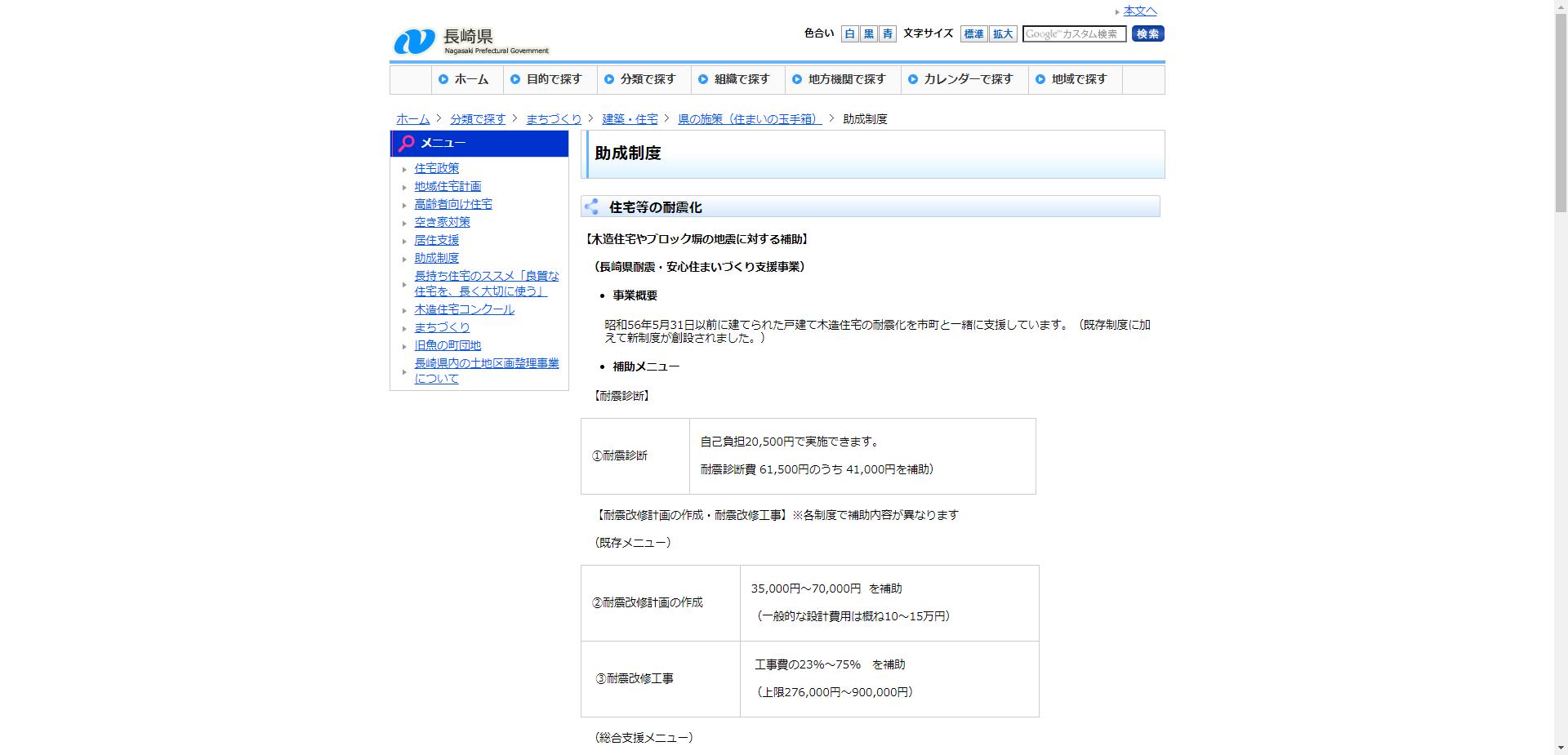Click the arrow bullet beside 住宅政策
Viewport: 1568px width, 755px height.
click(404, 168)
